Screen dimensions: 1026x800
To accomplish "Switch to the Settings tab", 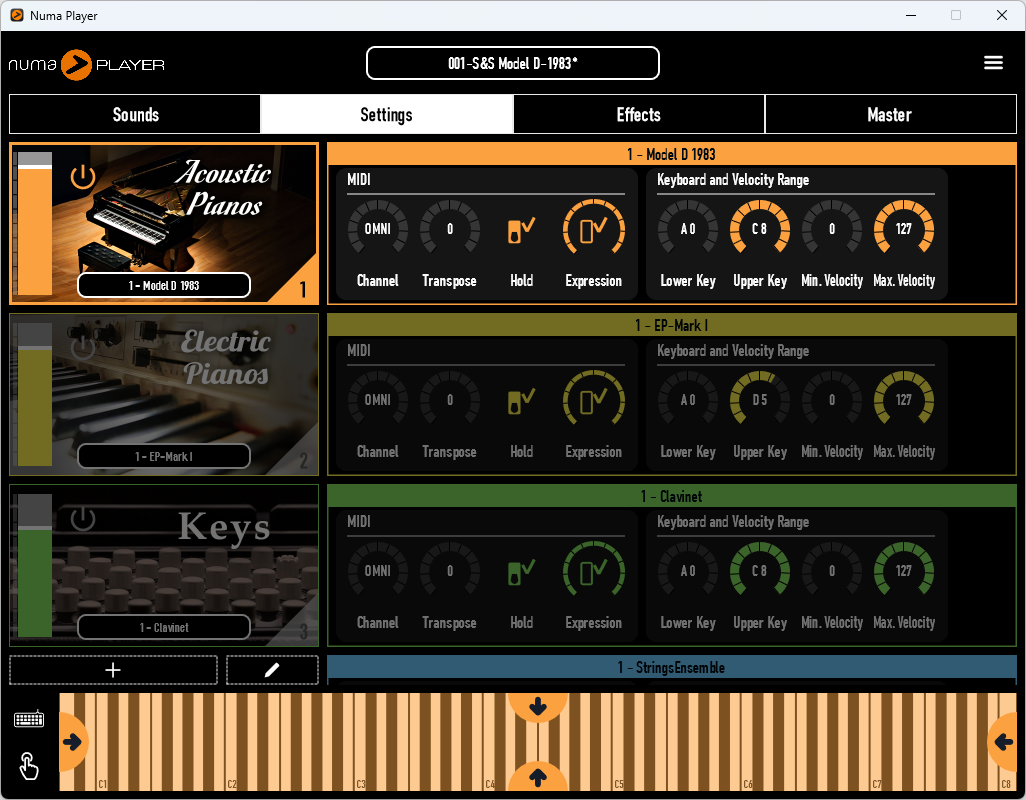I will point(387,114).
